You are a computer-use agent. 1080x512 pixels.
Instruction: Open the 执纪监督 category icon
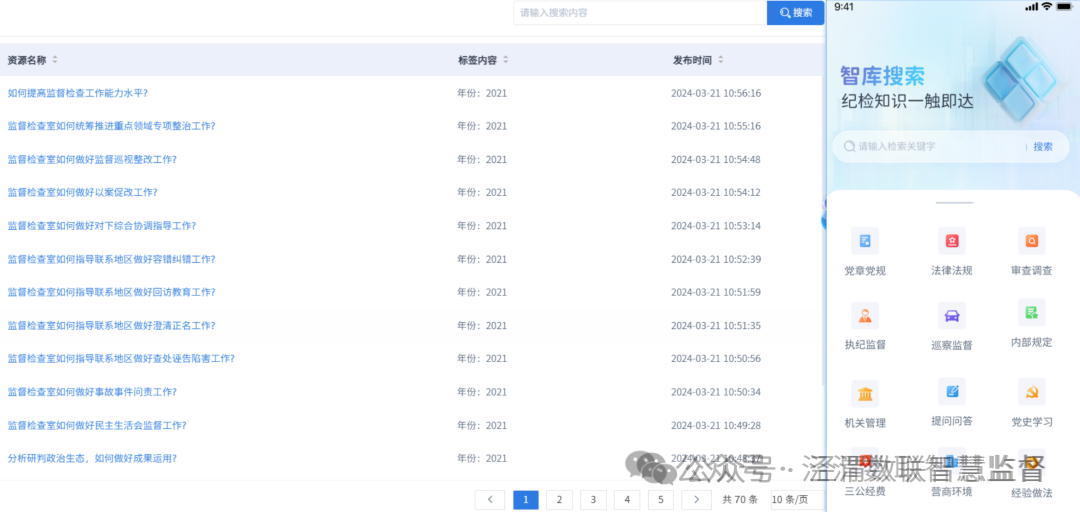pos(865,316)
